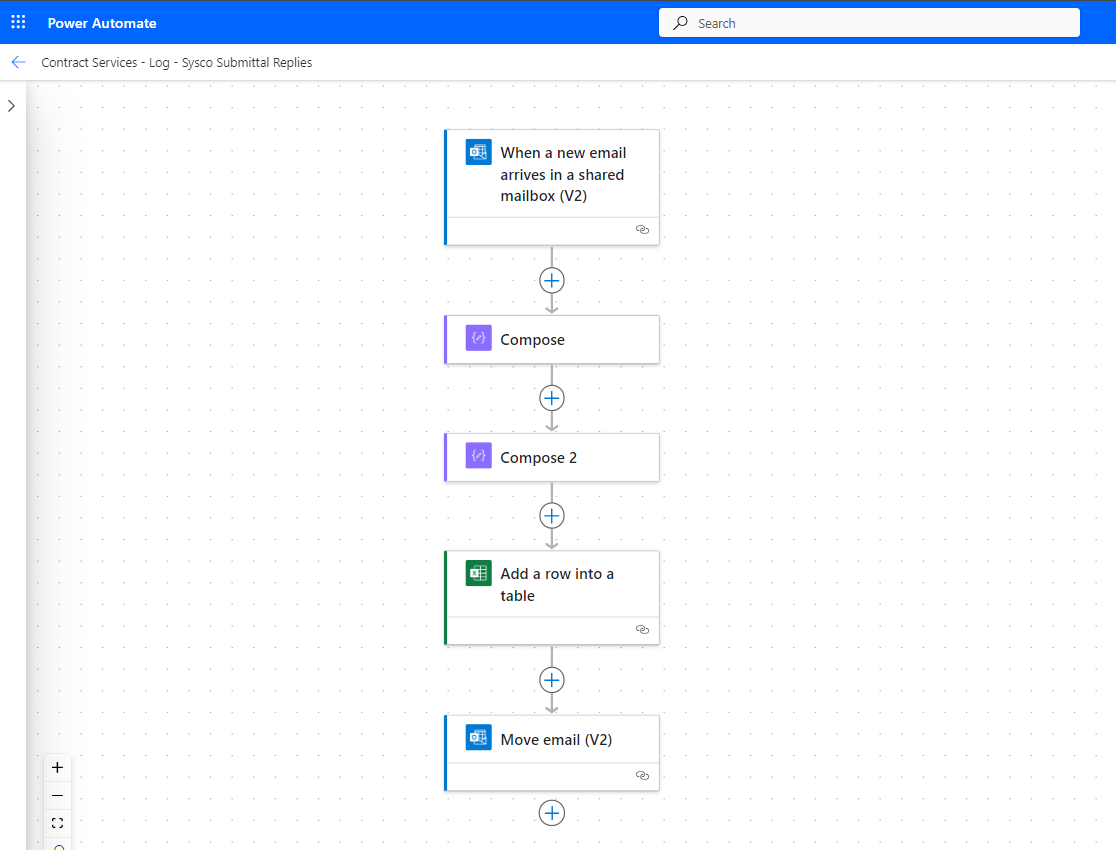Zoom out on the flow canvas
Viewport: 1116px width, 850px height.
pyautogui.click(x=58, y=795)
